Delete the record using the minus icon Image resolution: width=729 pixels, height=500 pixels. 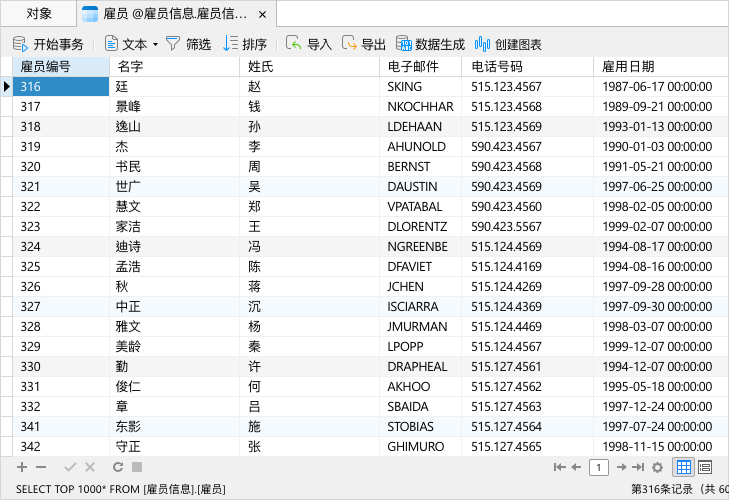point(41,467)
